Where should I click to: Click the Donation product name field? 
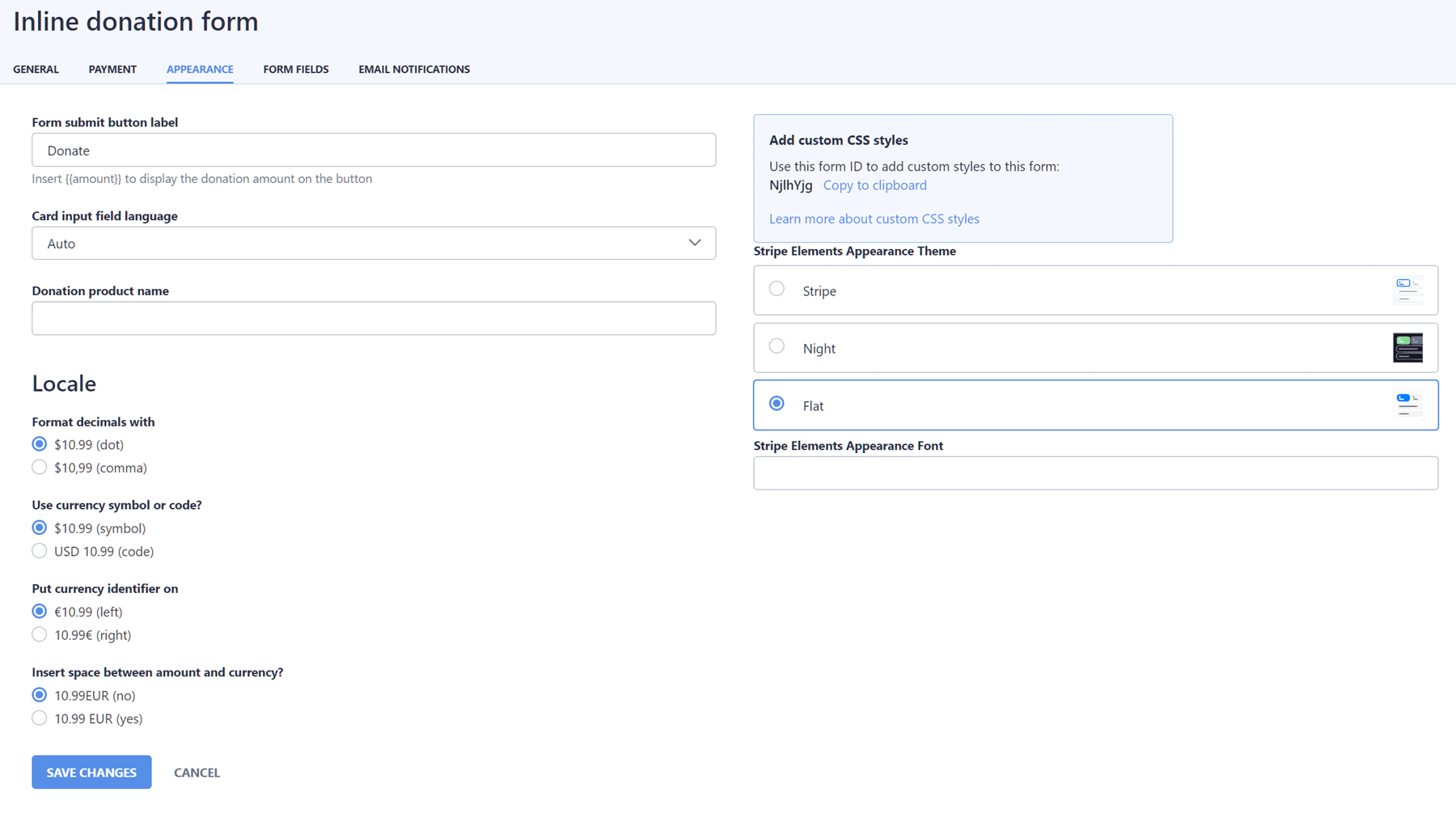[x=373, y=318]
